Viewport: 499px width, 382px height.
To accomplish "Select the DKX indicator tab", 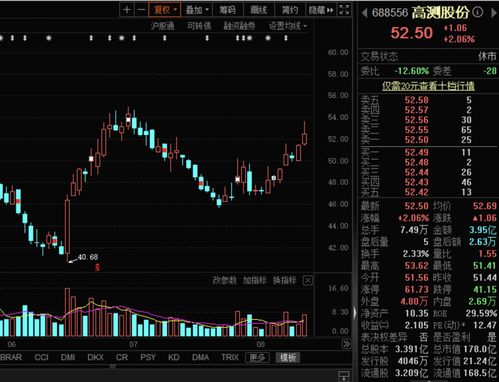I will [95, 357].
